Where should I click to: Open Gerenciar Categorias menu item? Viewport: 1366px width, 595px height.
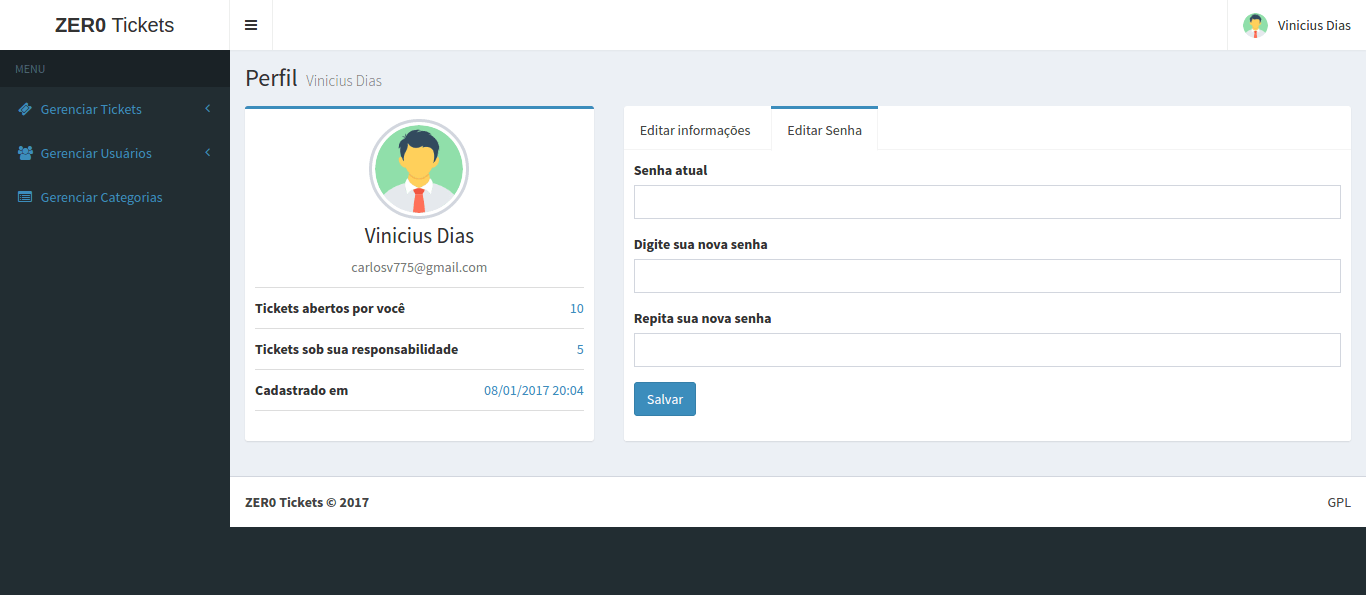(115, 197)
